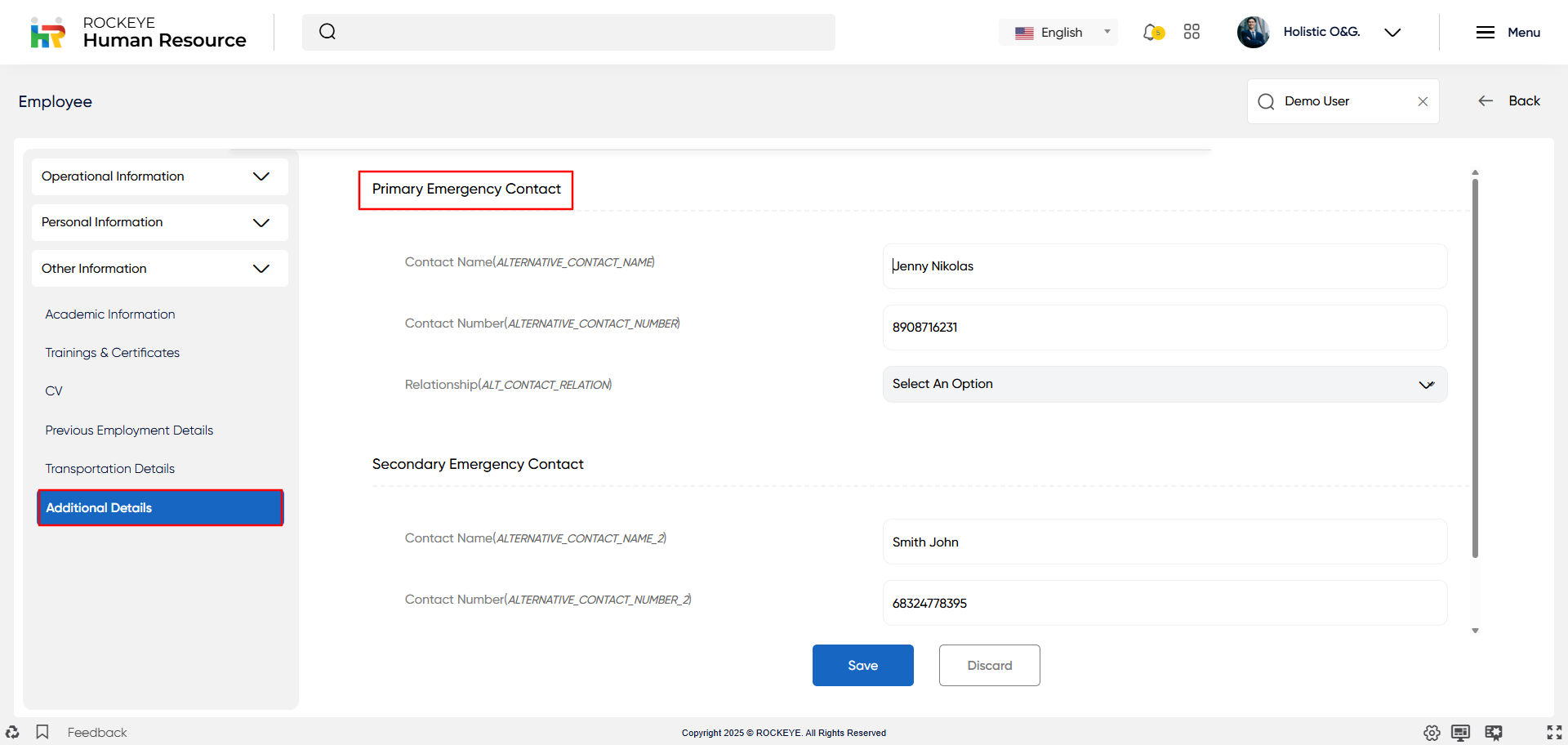The image size is (1568, 745).
Task: Click the Back link
Action: click(x=1524, y=100)
